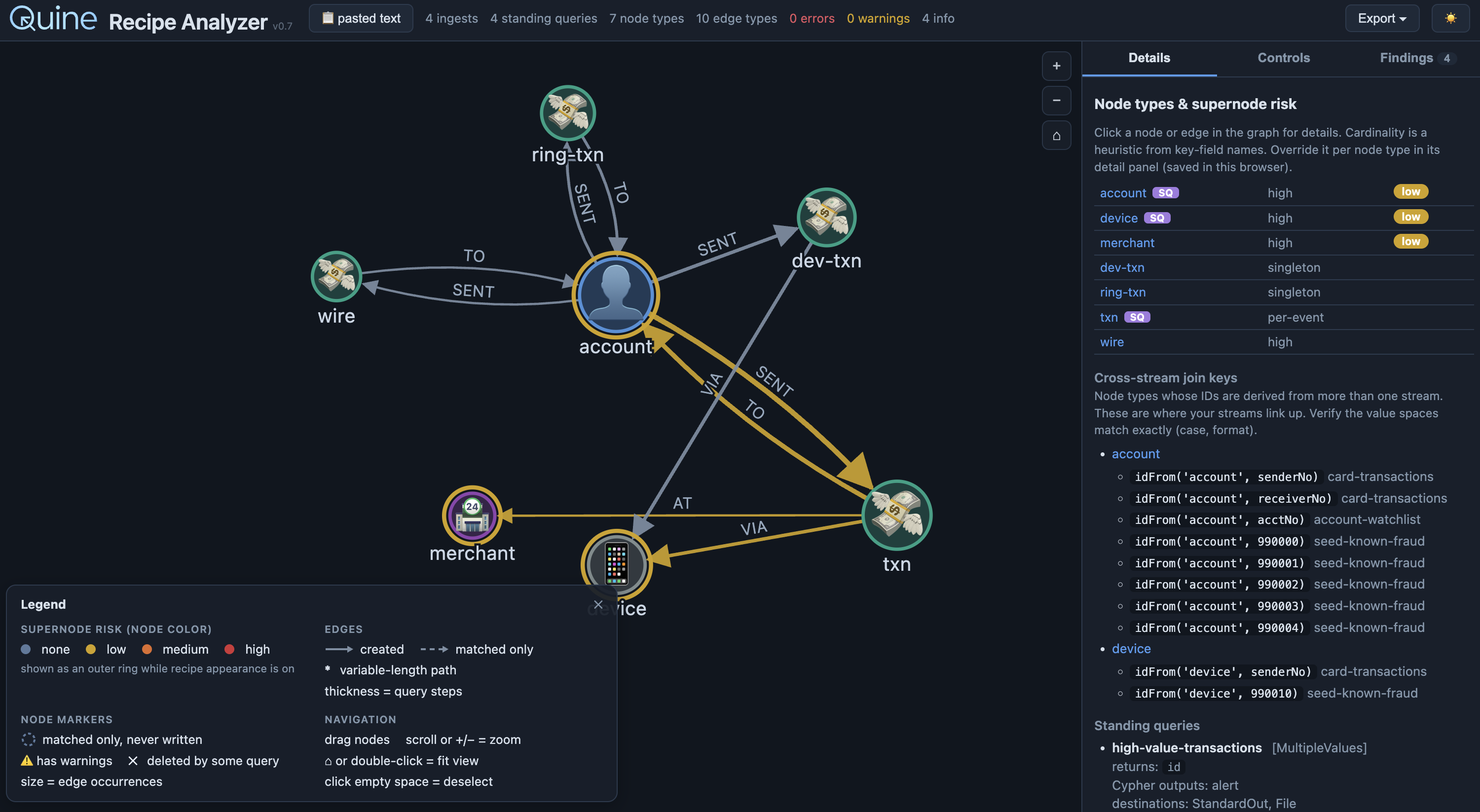The image size is (1480, 812).
Task: Click idFrom('device', 990010) entry
Action: coord(1216,694)
